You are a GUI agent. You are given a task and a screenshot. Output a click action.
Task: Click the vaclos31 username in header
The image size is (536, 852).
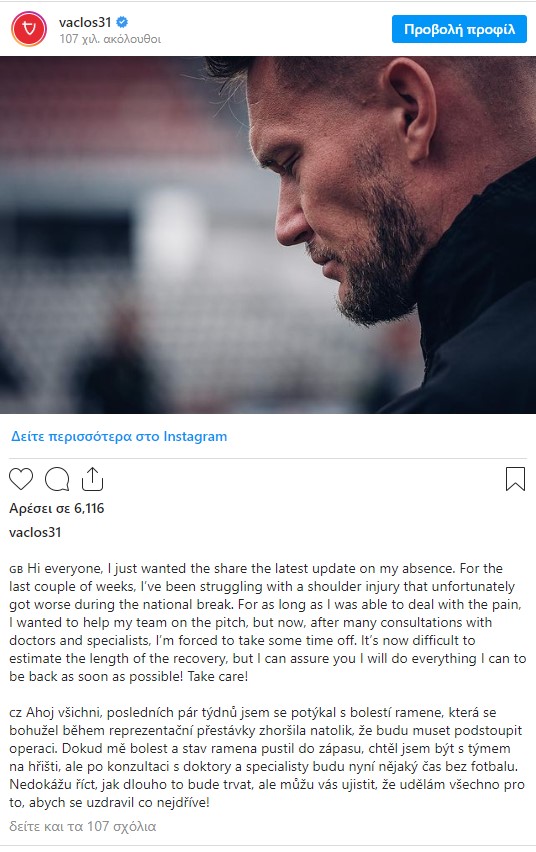(x=85, y=22)
